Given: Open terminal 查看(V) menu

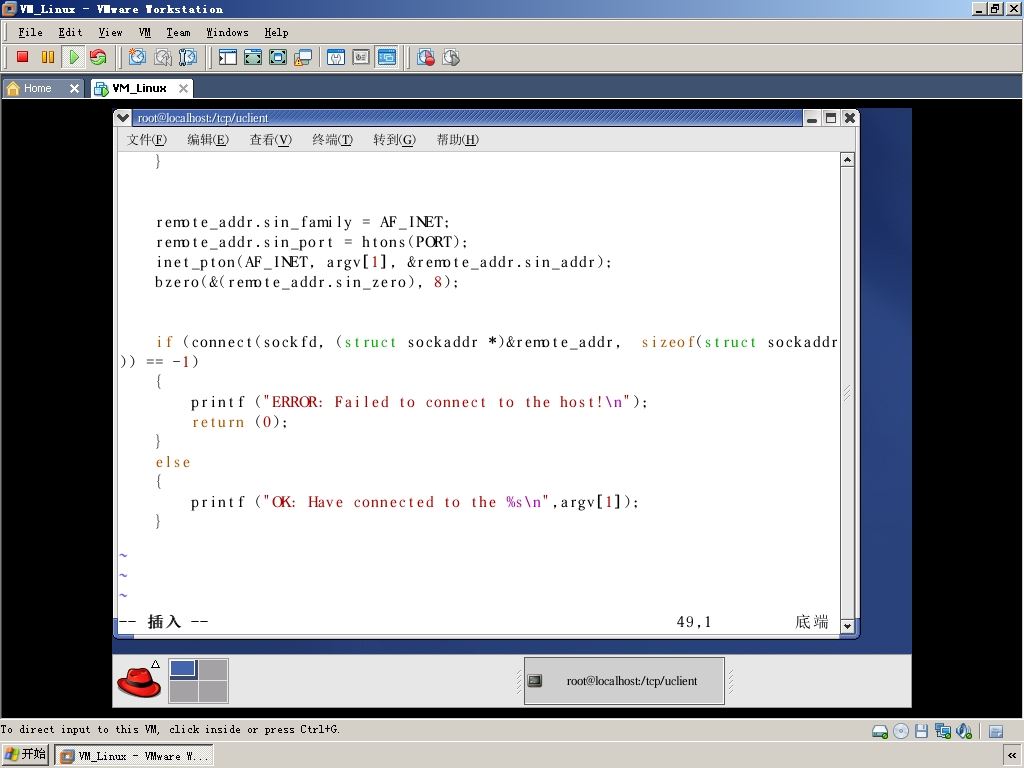Looking at the screenshot, I should pos(270,140).
